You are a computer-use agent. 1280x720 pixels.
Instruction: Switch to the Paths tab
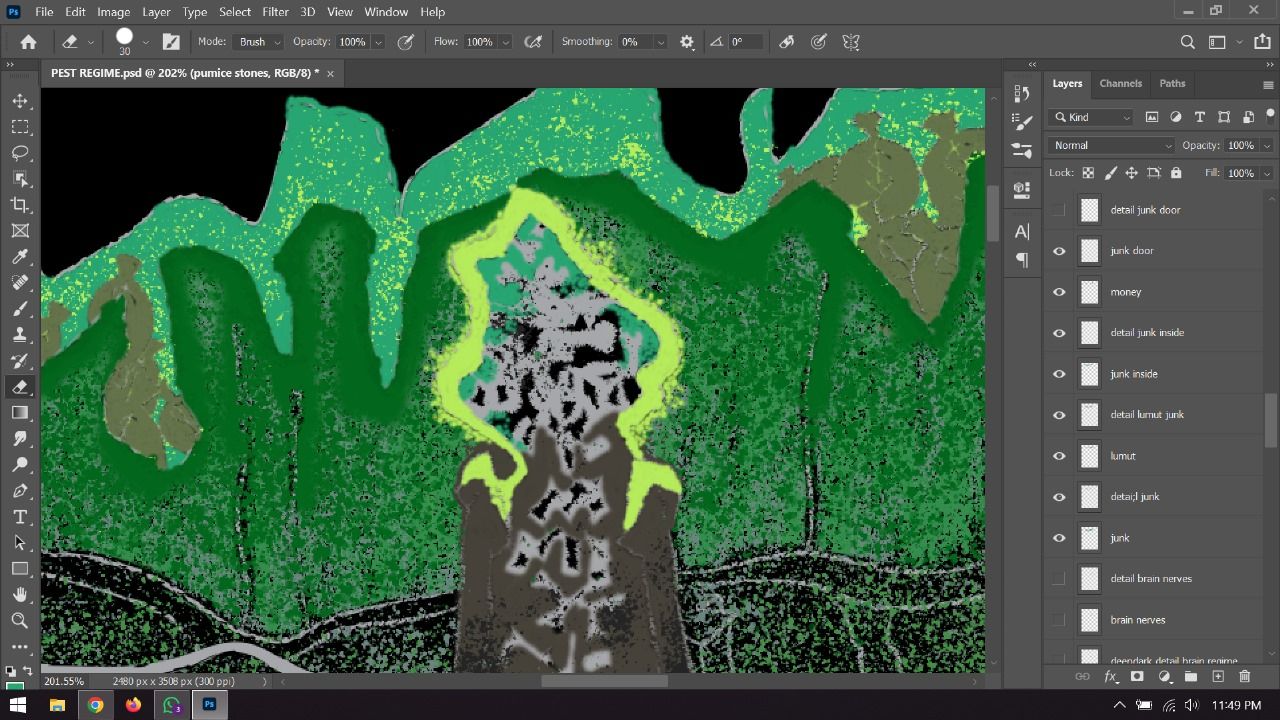point(1172,83)
